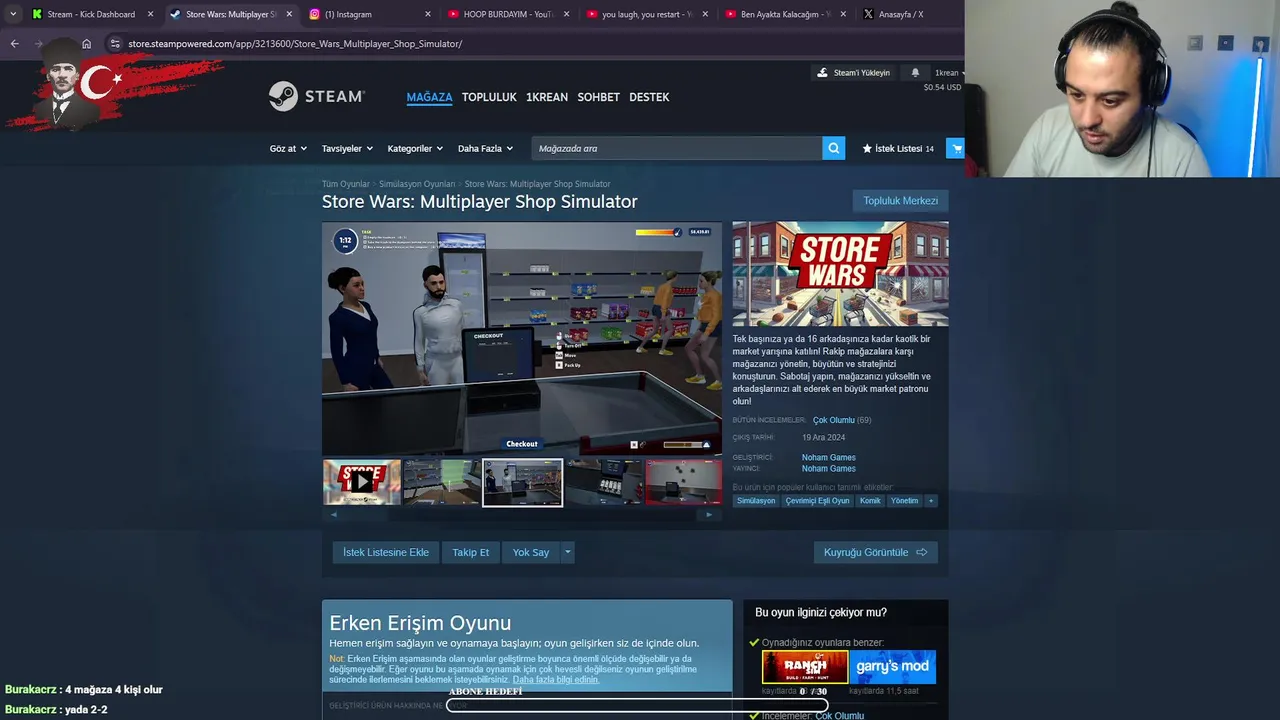Click the address bar URL

295,44
